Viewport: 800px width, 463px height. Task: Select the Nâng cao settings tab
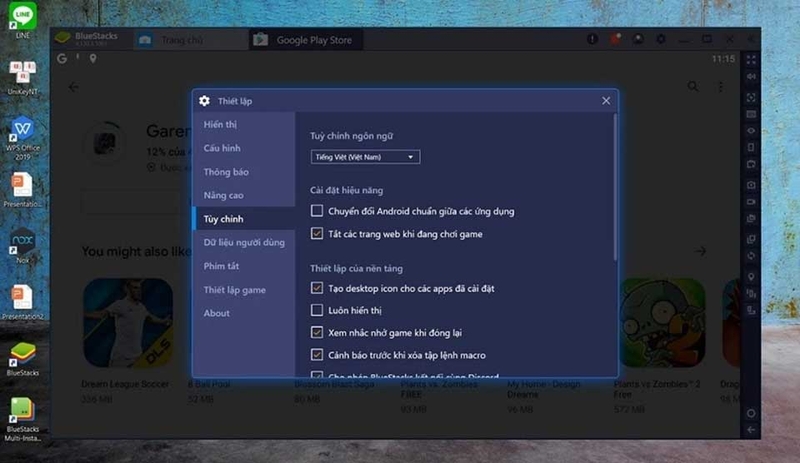244,195
